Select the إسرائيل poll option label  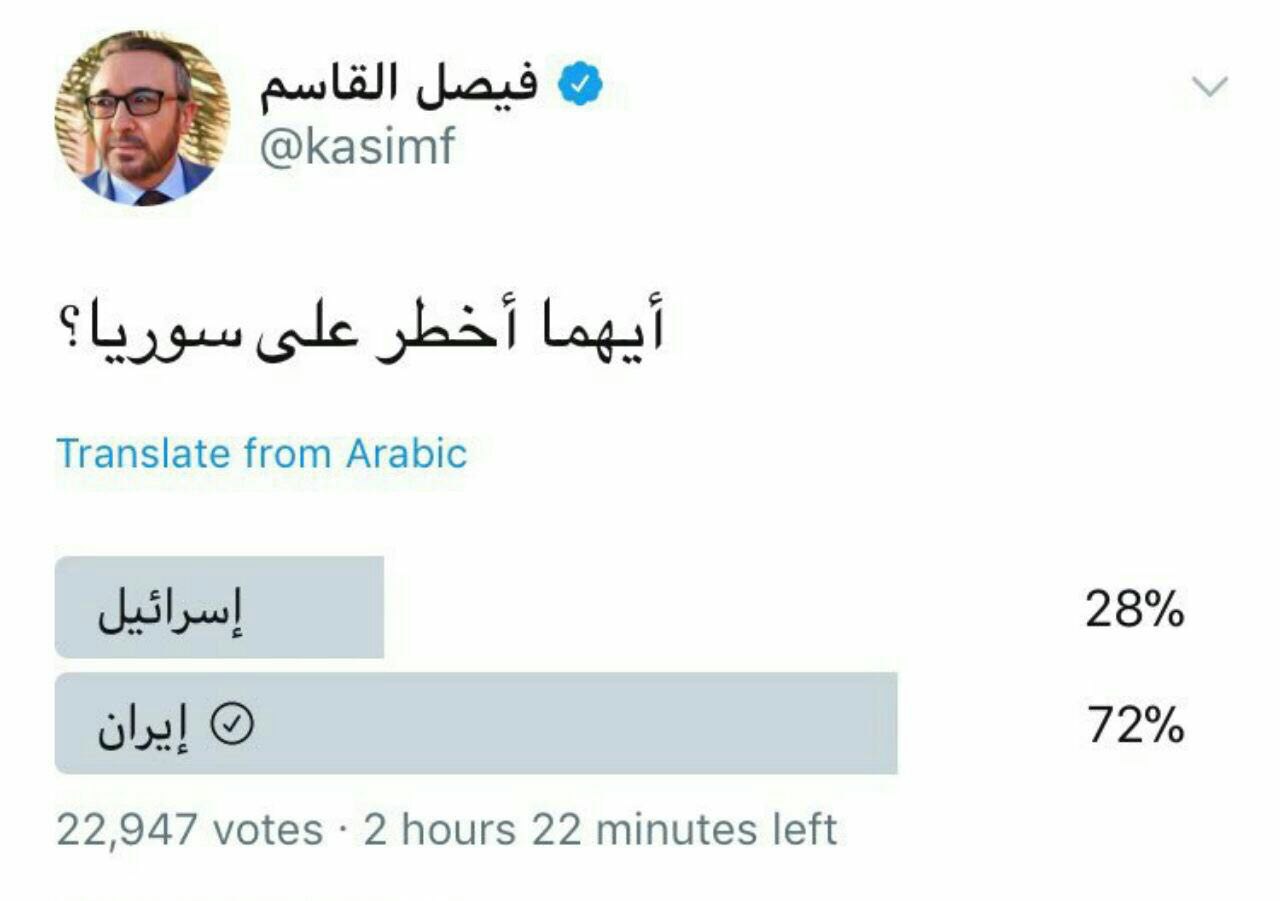pos(171,612)
